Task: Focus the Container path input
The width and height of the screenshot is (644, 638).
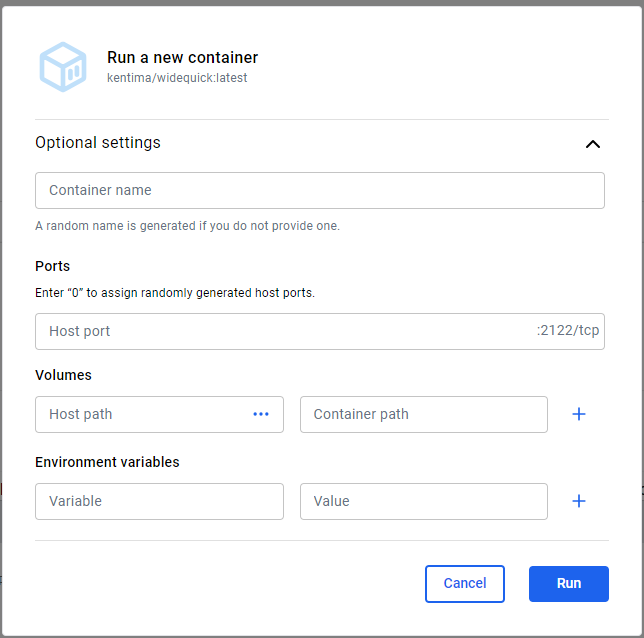Action: click(423, 414)
